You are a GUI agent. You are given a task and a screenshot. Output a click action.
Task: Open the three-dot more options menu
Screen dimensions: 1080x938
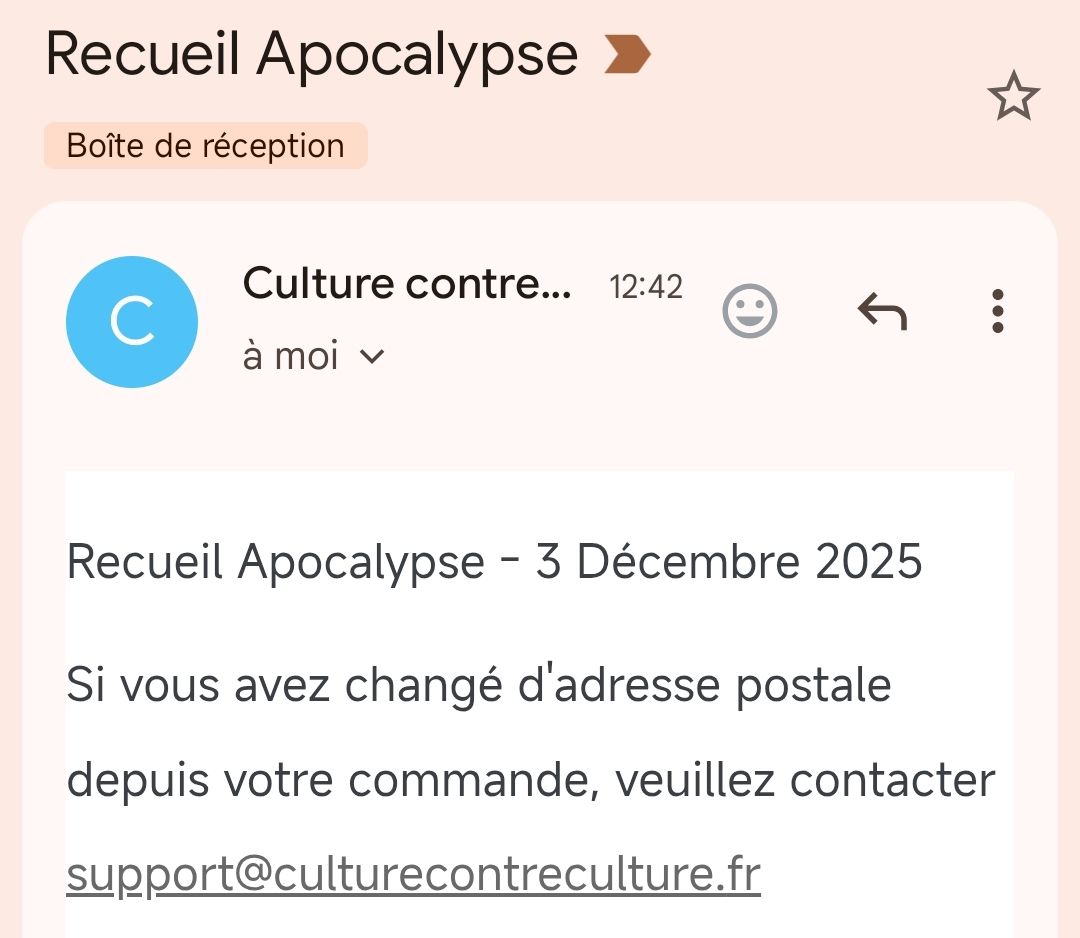coord(997,312)
